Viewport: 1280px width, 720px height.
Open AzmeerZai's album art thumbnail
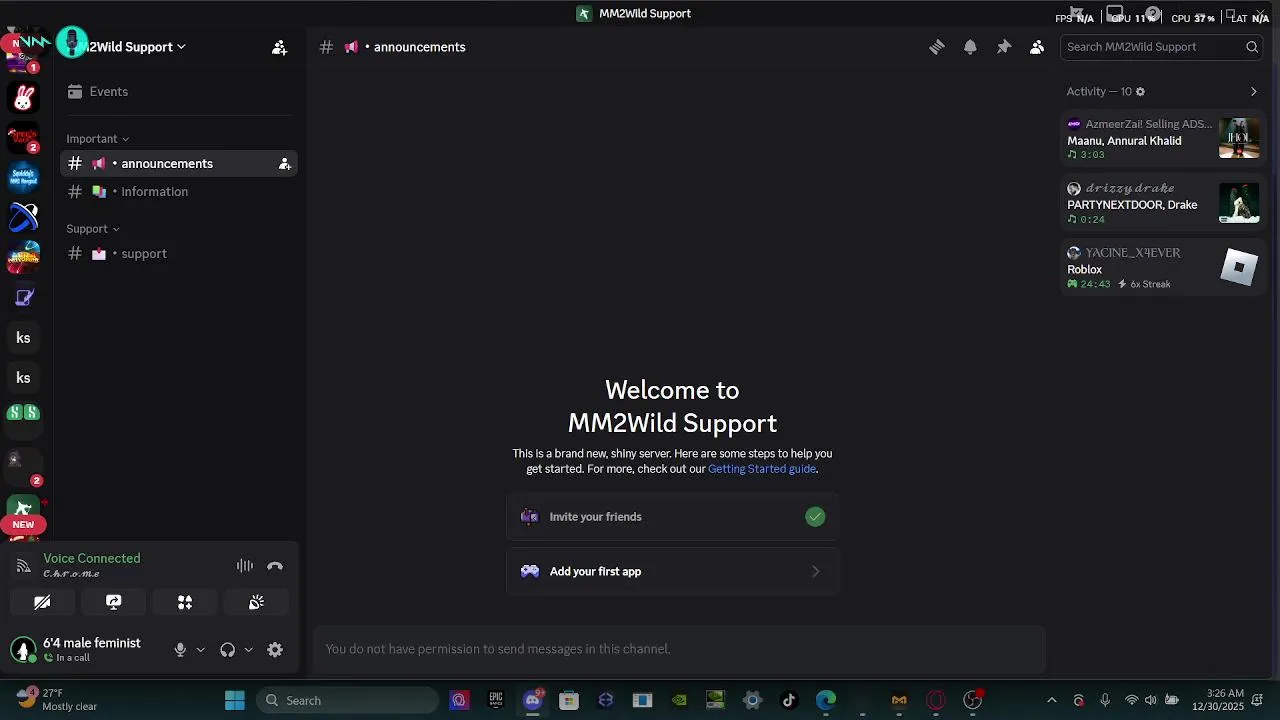tap(1239, 138)
